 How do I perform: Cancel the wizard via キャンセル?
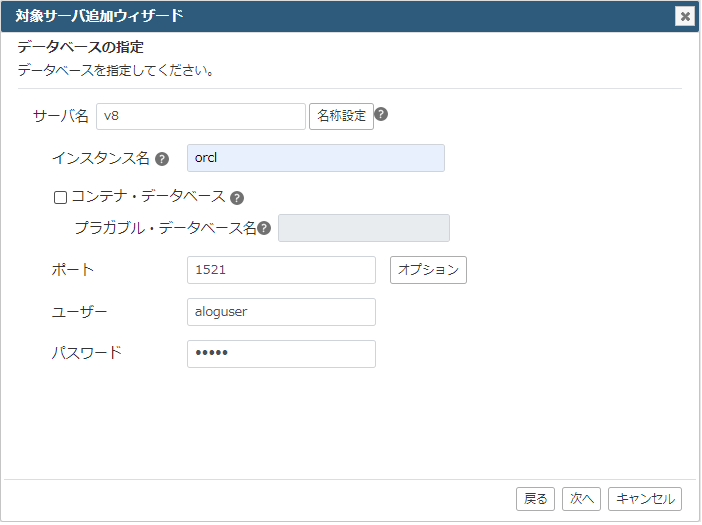click(645, 499)
